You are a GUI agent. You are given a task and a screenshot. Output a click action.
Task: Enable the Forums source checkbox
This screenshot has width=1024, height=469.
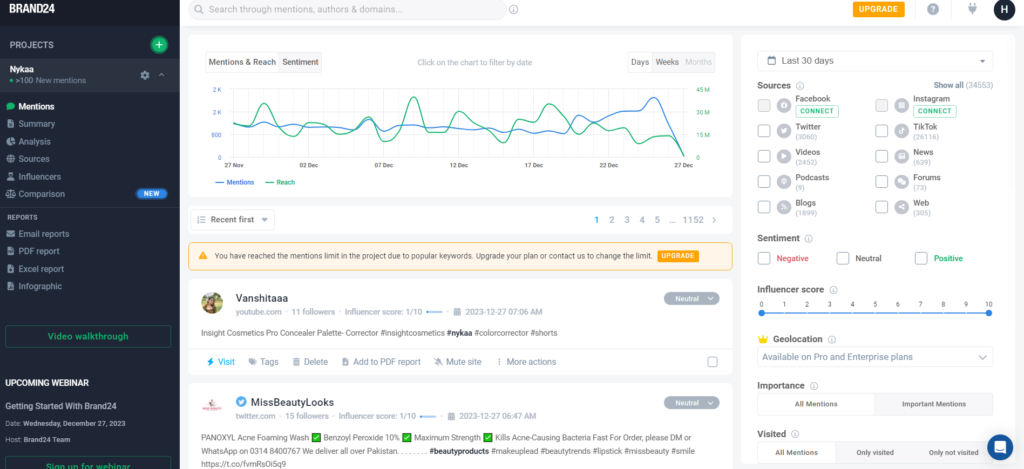(x=882, y=182)
